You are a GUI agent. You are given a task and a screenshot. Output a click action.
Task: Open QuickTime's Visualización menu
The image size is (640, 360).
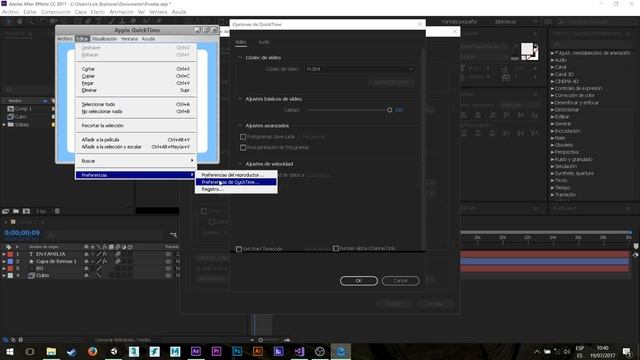pyautogui.click(x=104, y=39)
